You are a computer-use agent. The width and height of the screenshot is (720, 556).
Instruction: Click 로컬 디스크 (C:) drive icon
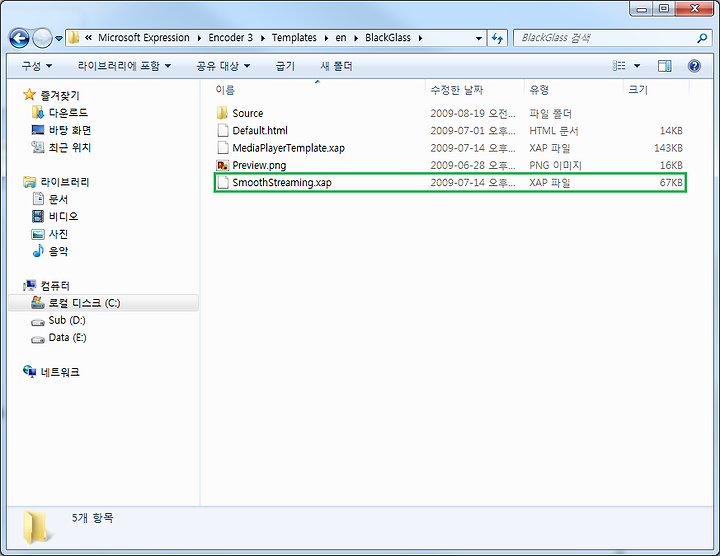[x=38, y=303]
